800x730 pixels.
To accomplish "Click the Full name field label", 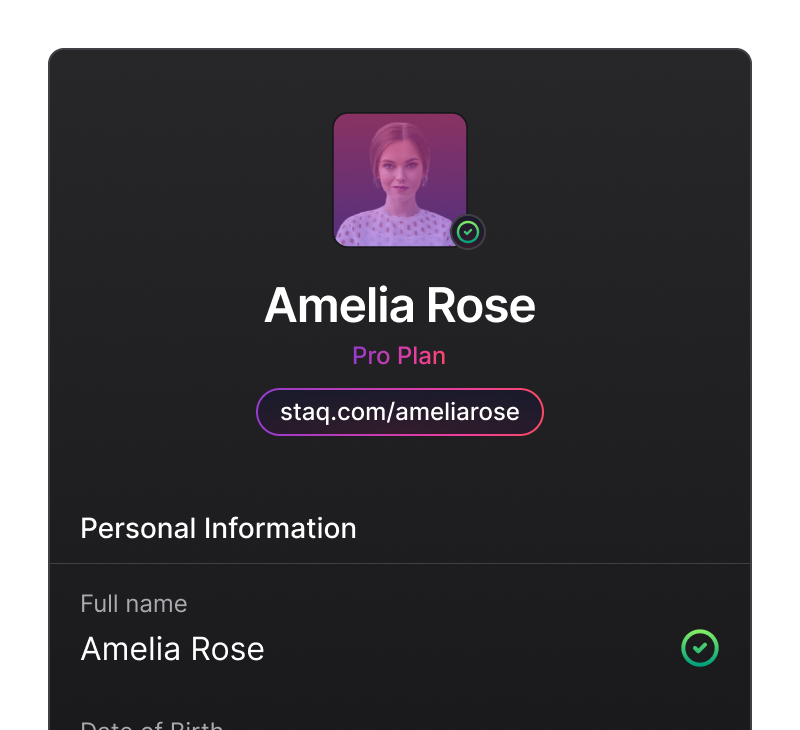I will 133,603.
